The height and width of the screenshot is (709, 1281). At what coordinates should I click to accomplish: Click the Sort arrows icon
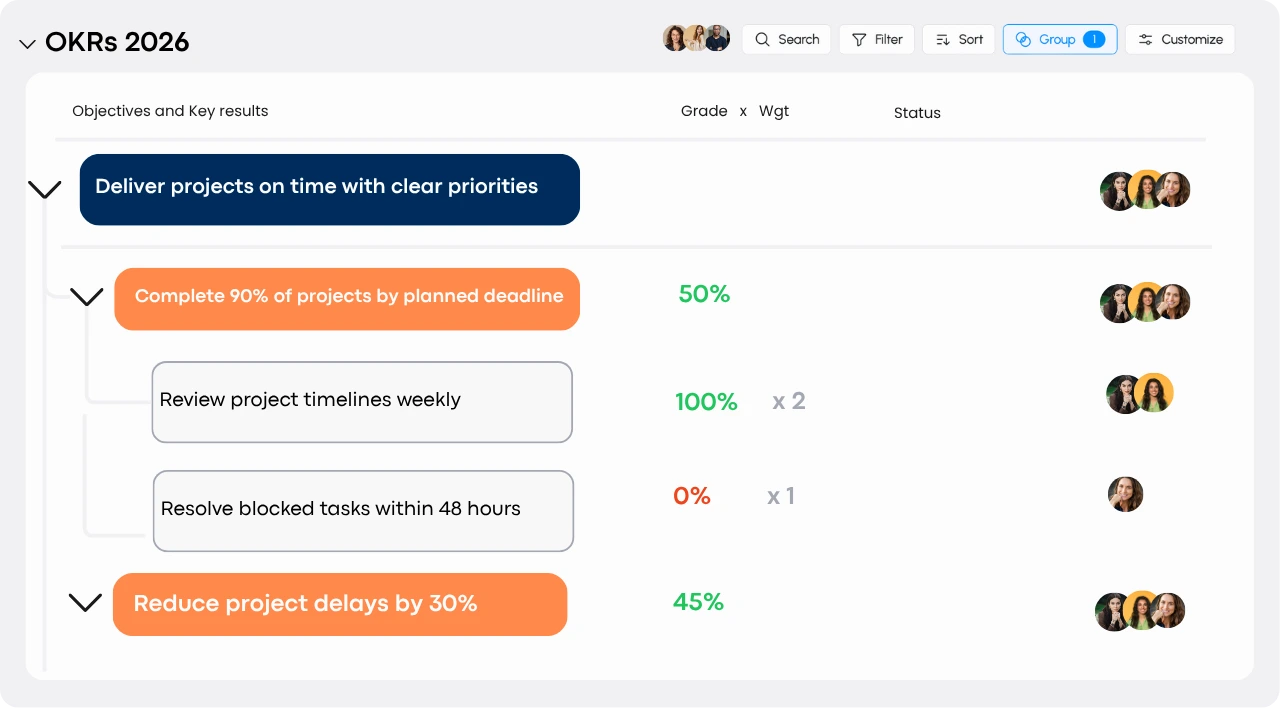click(942, 40)
